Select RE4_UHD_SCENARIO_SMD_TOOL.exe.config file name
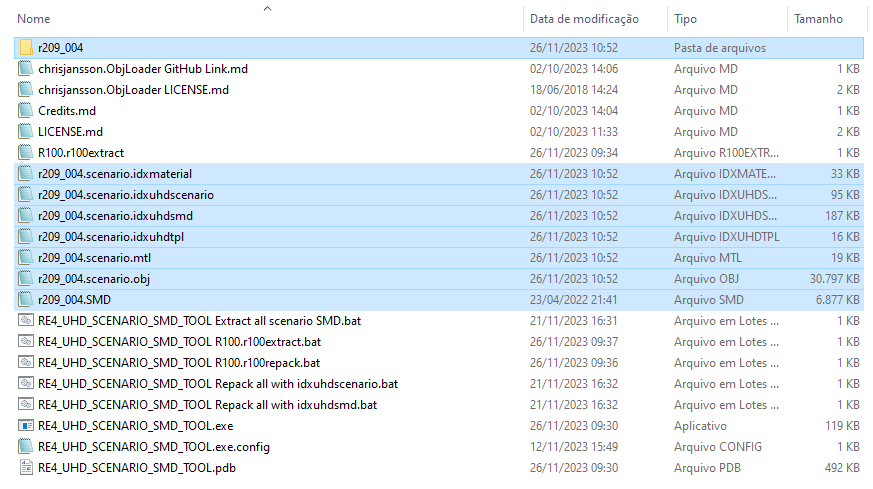This screenshot has height=489, width=873. pyautogui.click(x=154, y=447)
